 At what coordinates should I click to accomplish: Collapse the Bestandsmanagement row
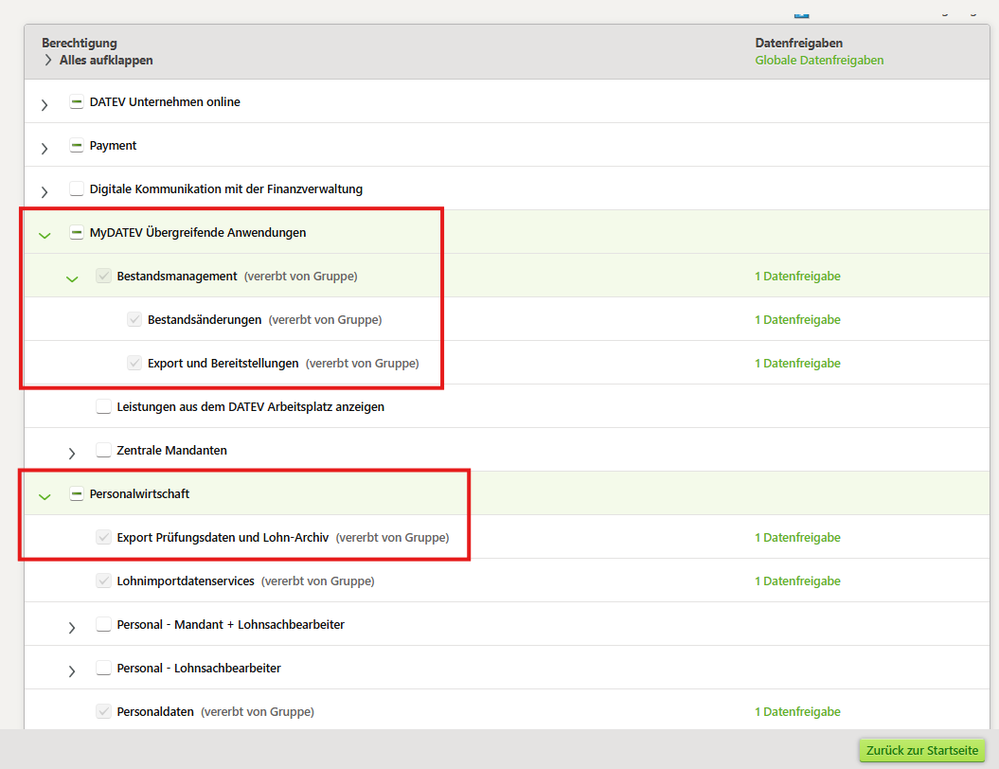pos(72,279)
